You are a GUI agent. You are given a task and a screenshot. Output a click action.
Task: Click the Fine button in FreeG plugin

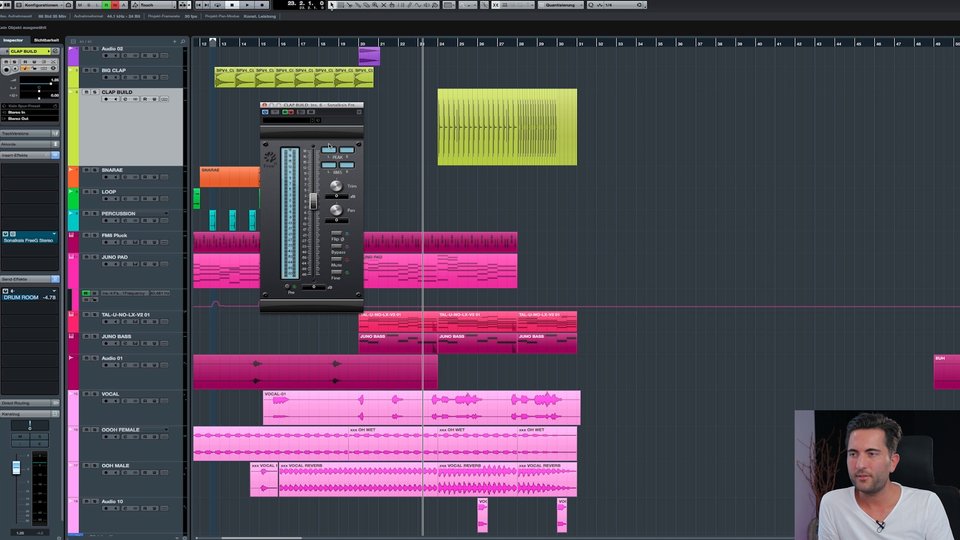[x=337, y=272]
